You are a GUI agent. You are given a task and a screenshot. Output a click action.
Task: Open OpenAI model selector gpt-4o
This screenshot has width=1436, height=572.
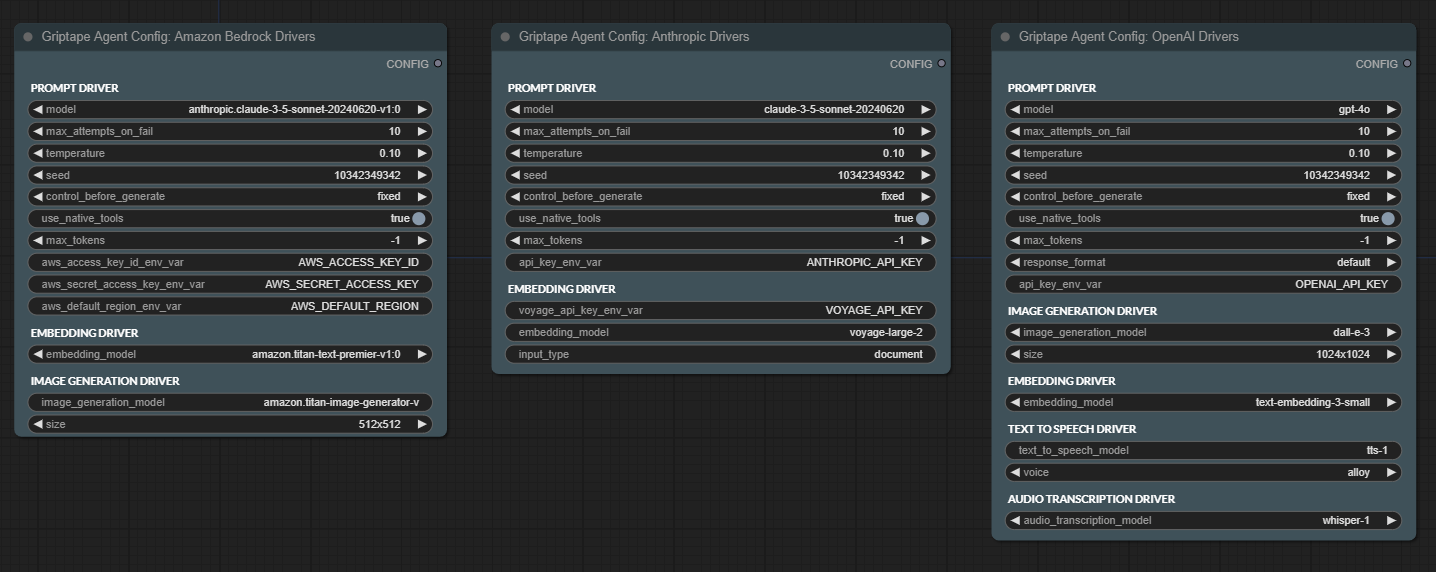(1204, 110)
